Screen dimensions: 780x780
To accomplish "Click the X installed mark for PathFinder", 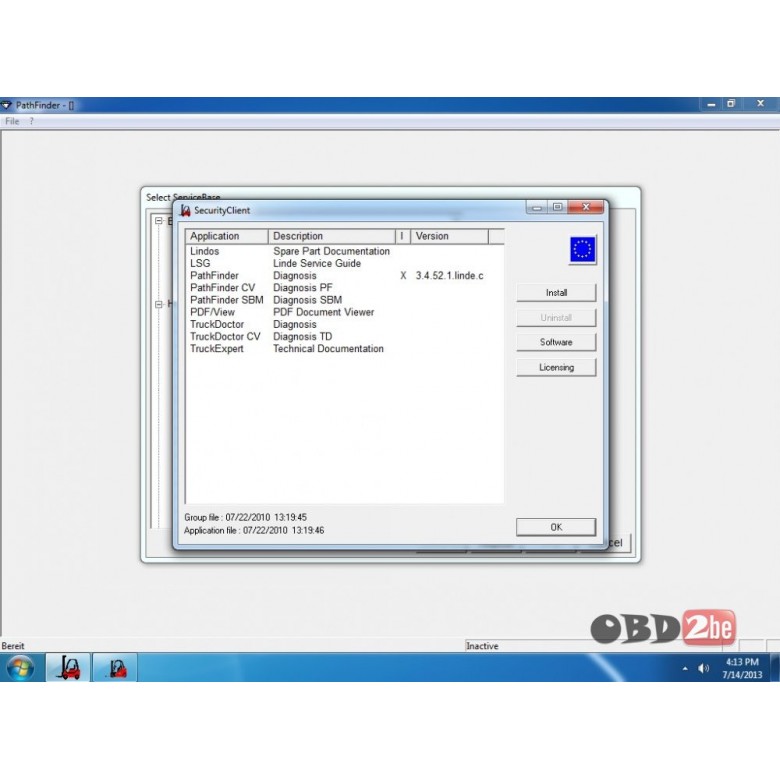I will pyautogui.click(x=403, y=276).
